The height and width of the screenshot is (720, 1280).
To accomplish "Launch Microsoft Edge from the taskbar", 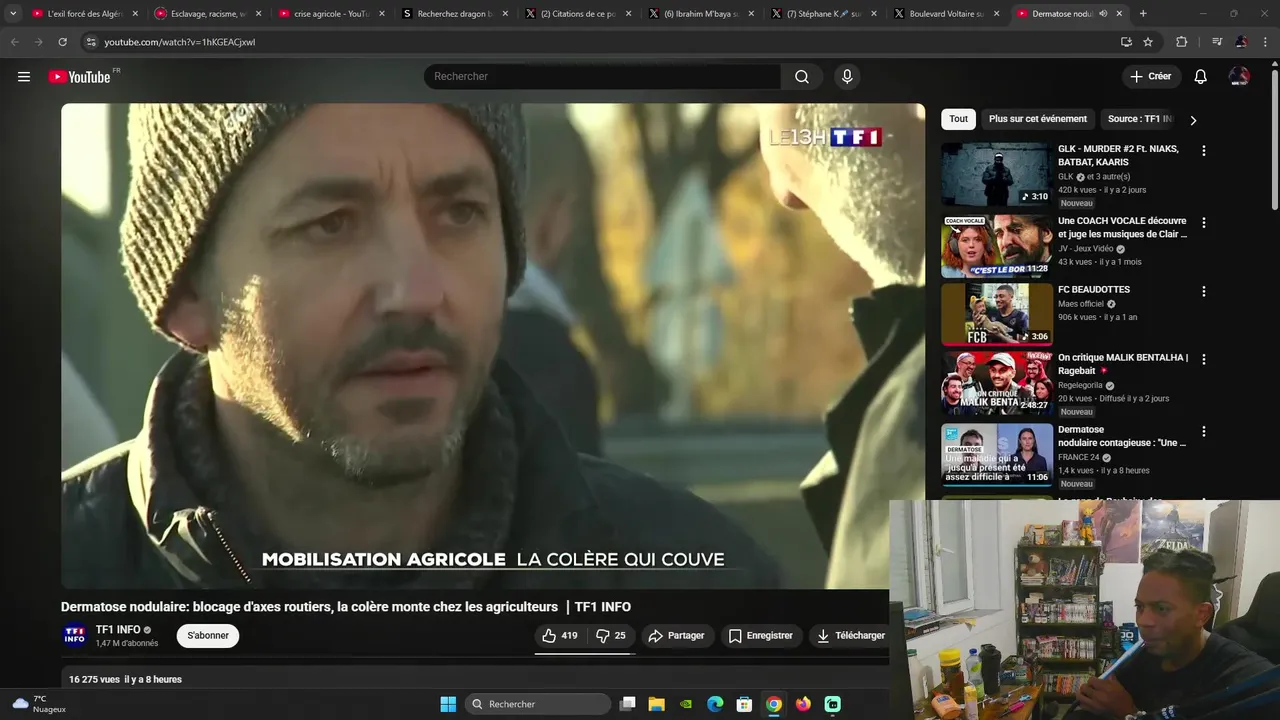I will click(715, 704).
